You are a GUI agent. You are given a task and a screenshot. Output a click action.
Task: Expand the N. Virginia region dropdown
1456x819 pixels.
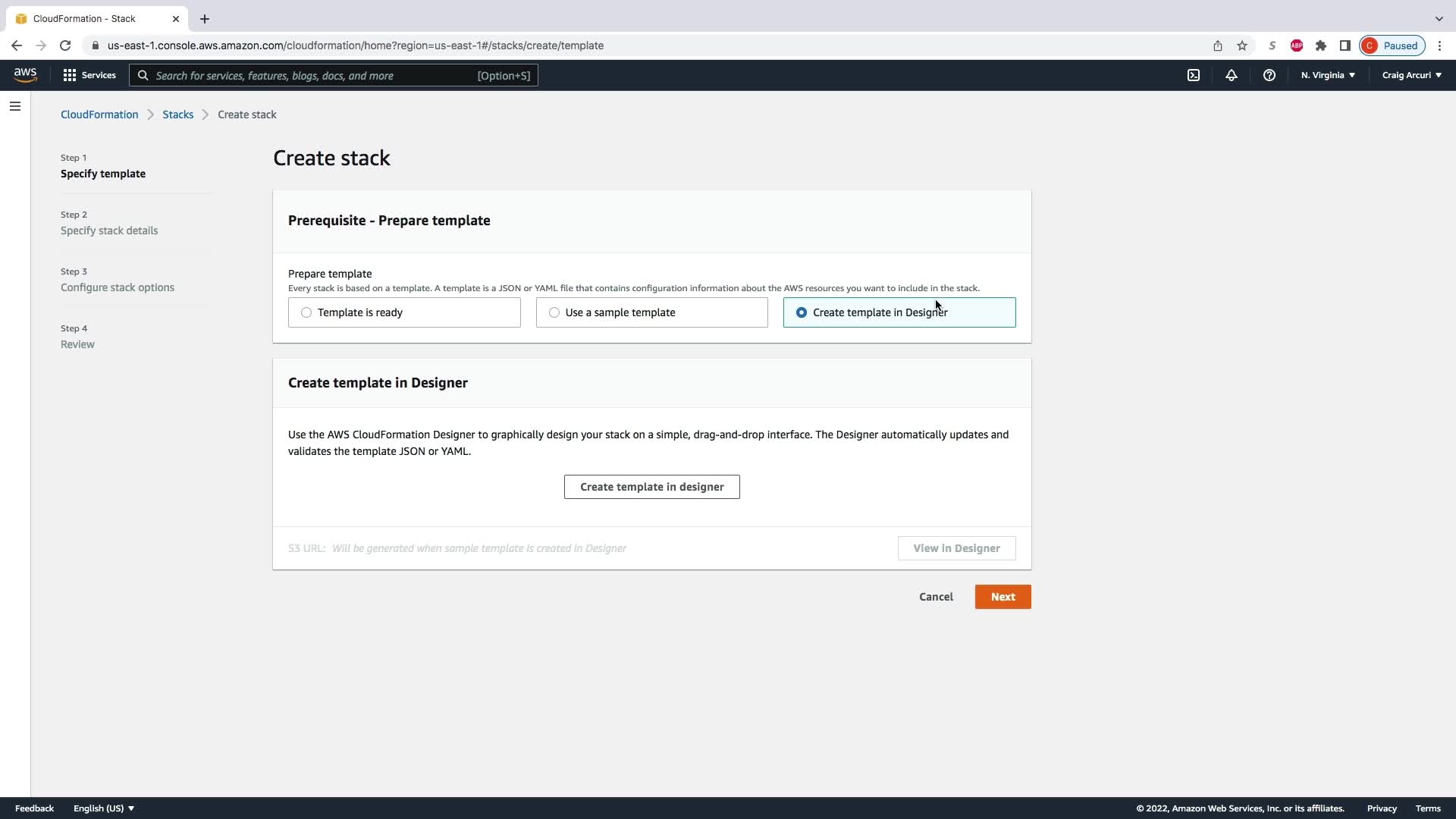point(1328,75)
